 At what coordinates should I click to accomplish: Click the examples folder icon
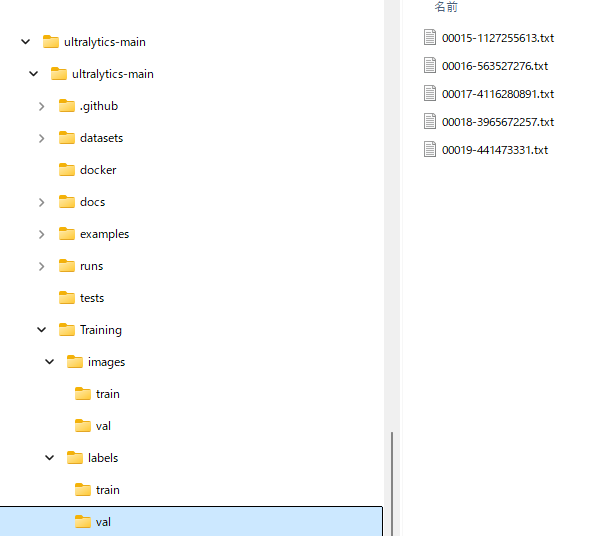tap(67, 234)
